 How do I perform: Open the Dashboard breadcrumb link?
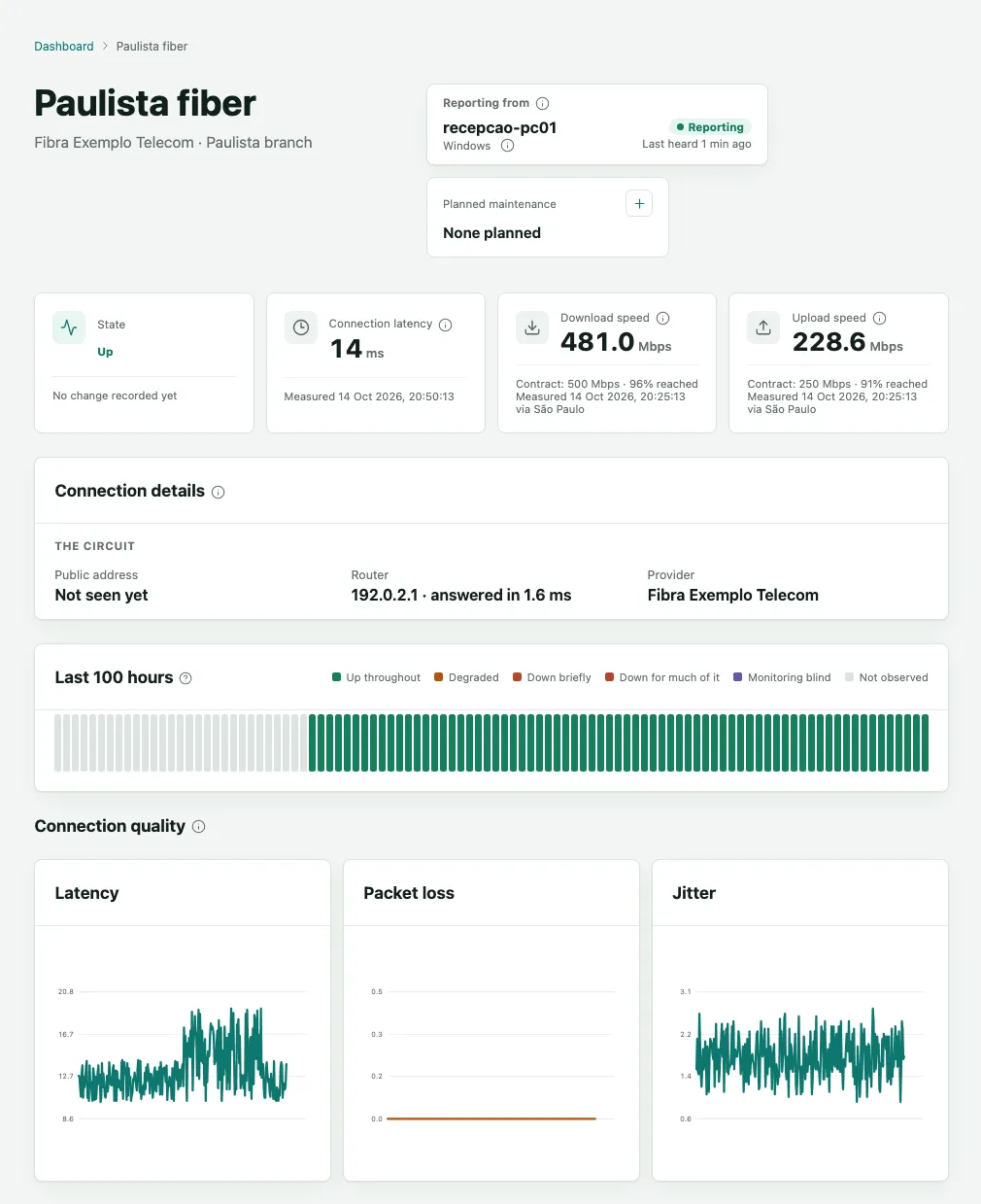(64, 47)
